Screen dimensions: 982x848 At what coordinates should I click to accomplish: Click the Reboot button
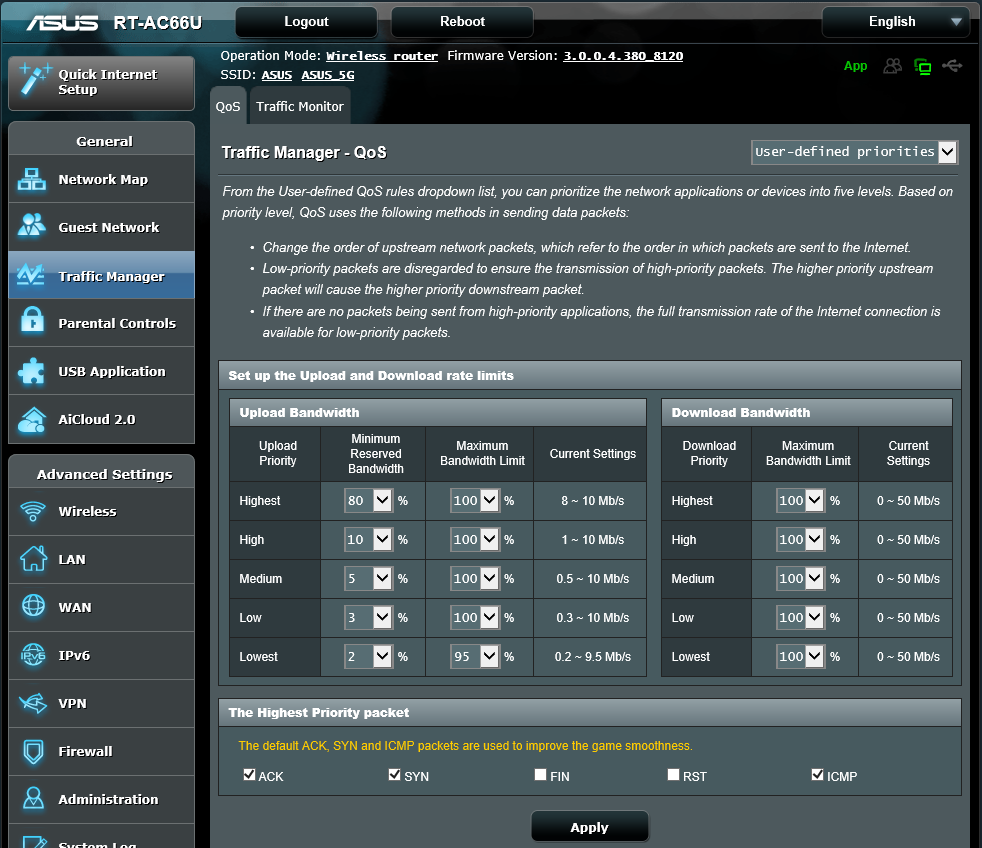[462, 22]
